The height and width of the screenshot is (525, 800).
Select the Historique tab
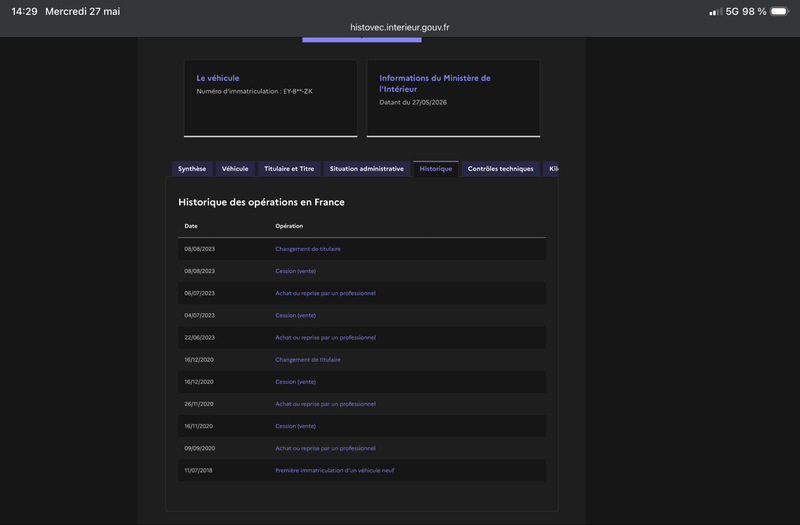click(x=436, y=169)
